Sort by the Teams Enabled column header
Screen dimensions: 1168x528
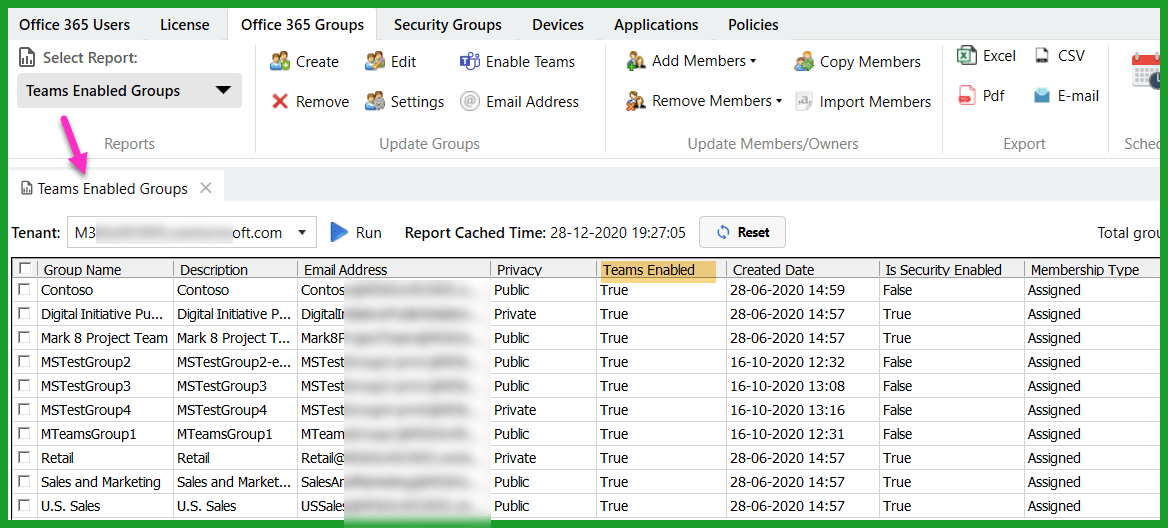coord(661,270)
